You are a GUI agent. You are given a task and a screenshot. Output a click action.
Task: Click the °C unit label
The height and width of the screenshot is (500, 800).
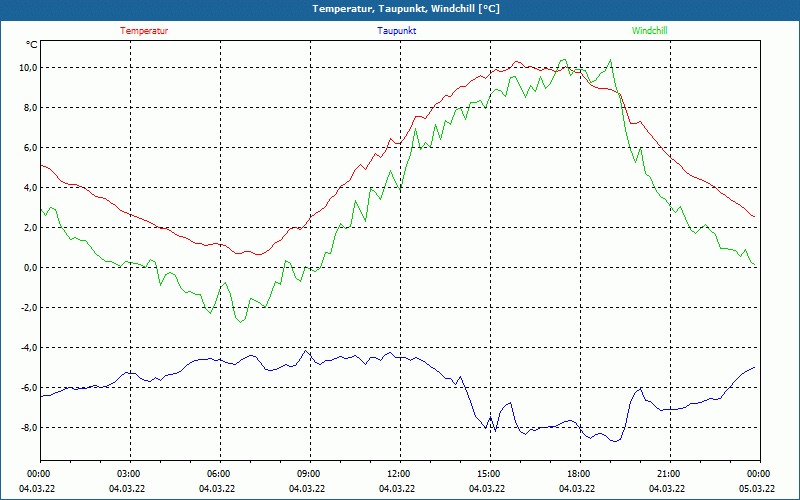(x=32, y=45)
